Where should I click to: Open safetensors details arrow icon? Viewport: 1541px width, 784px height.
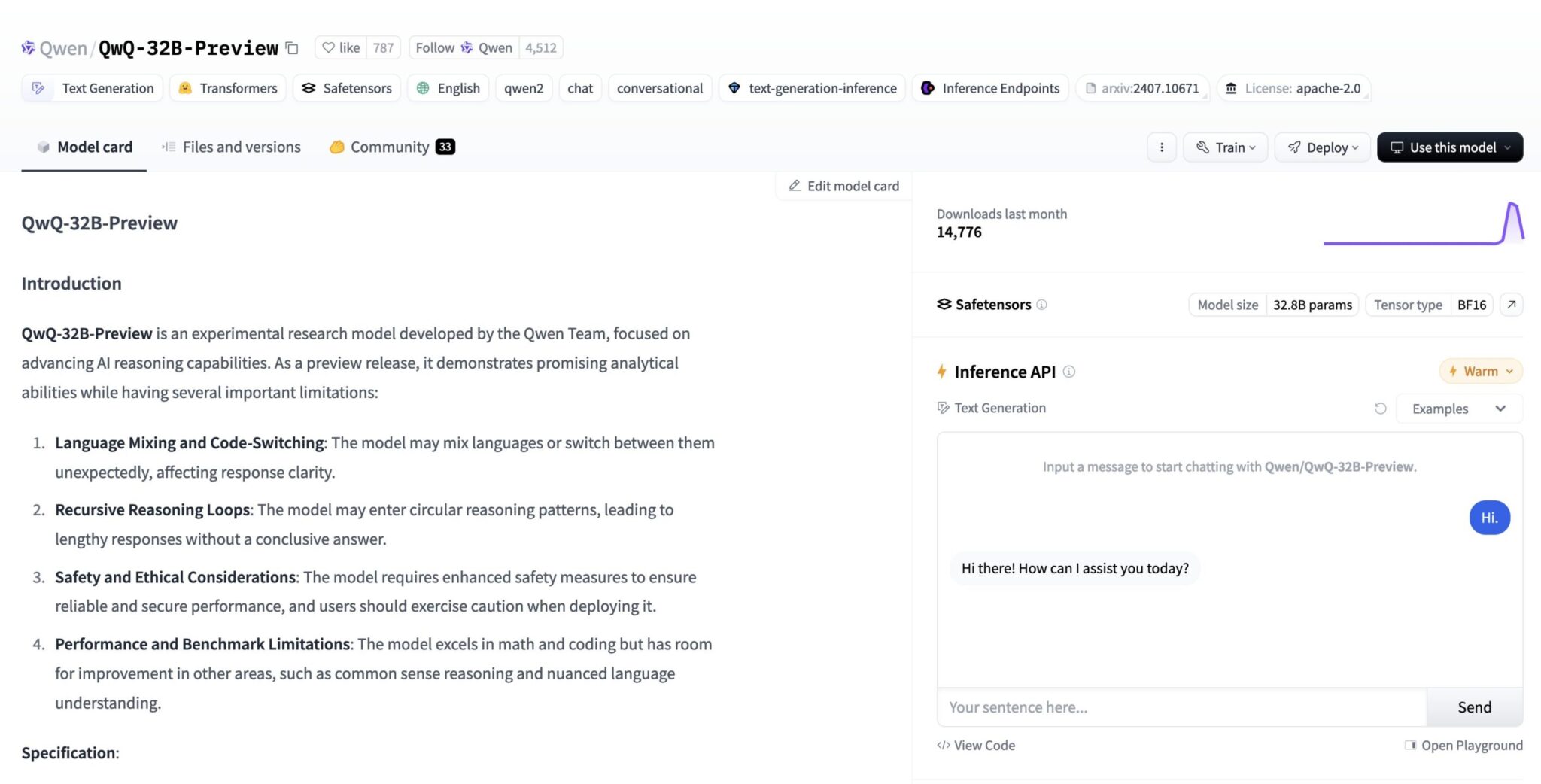pos(1511,305)
